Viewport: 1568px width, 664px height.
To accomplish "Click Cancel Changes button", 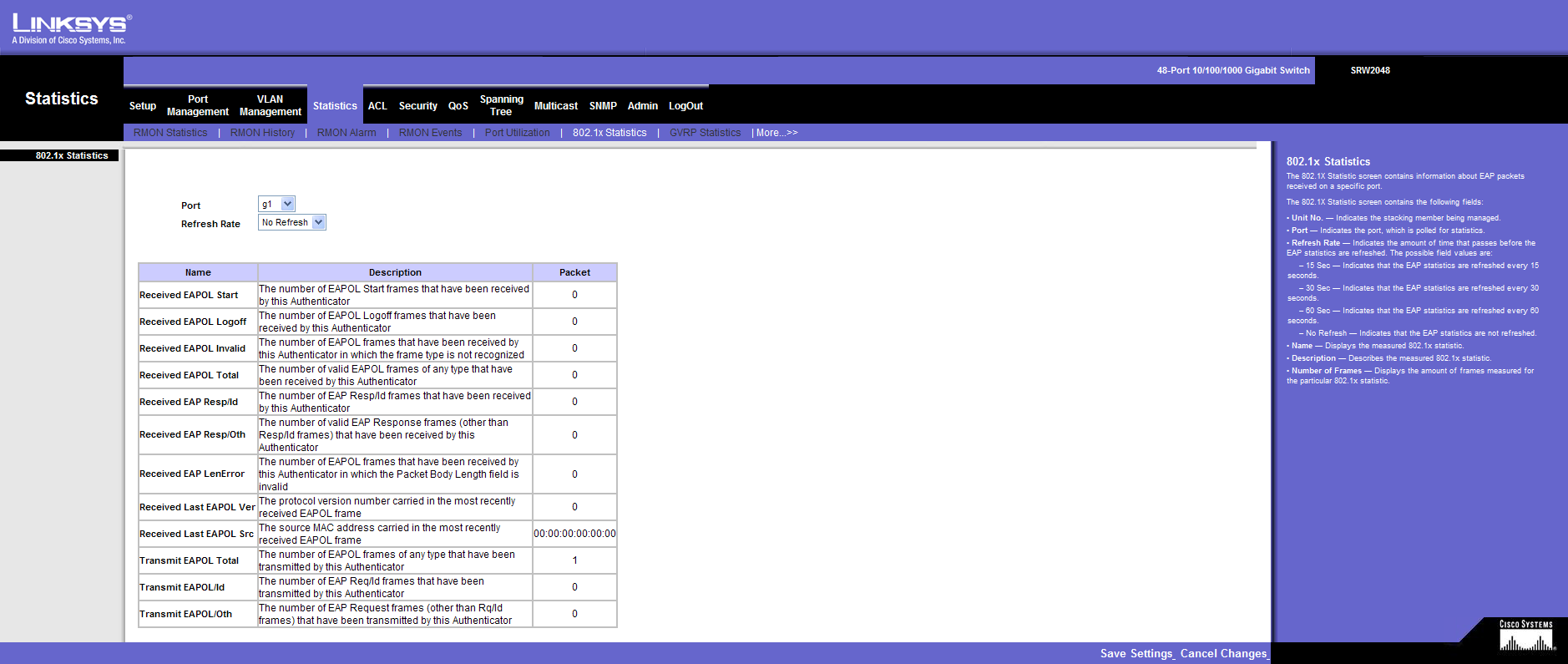I will [1223, 654].
